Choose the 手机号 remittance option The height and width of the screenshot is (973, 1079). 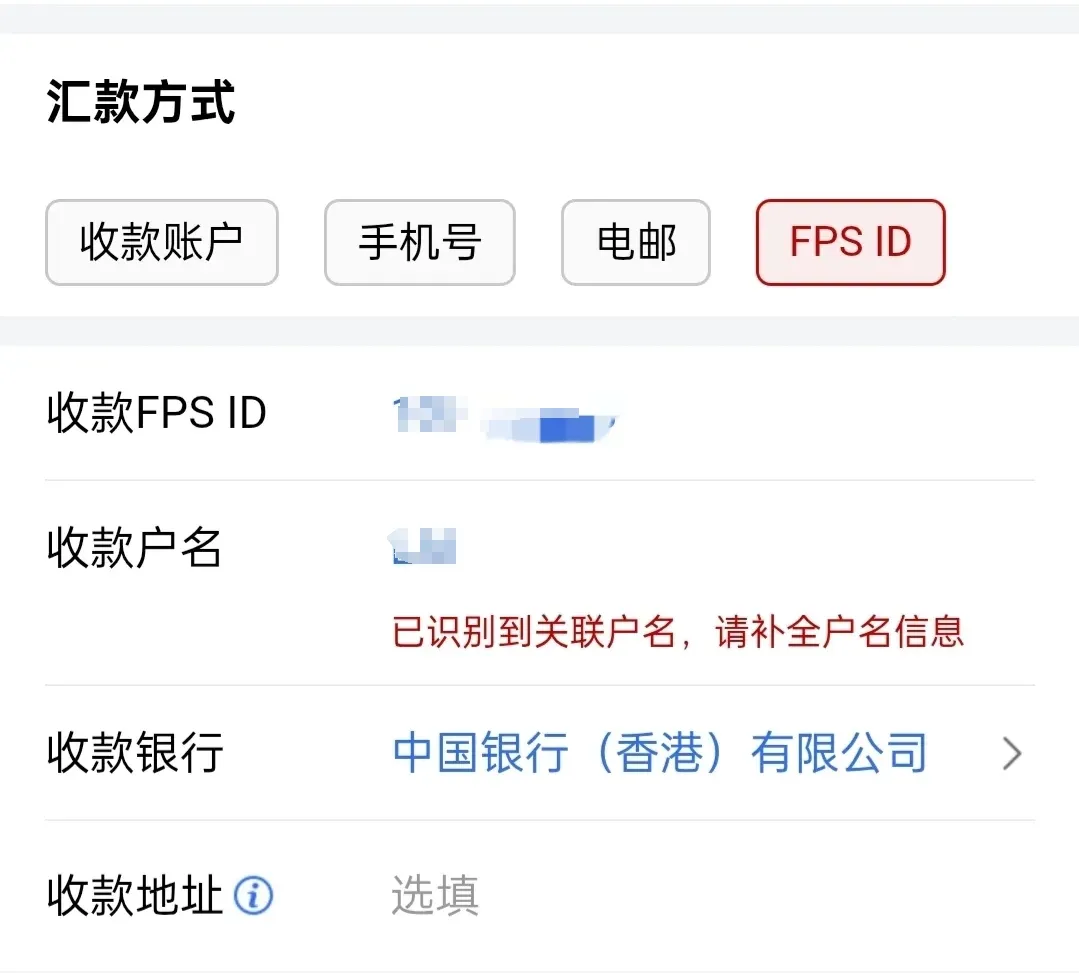pyautogui.click(x=419, y=243)
